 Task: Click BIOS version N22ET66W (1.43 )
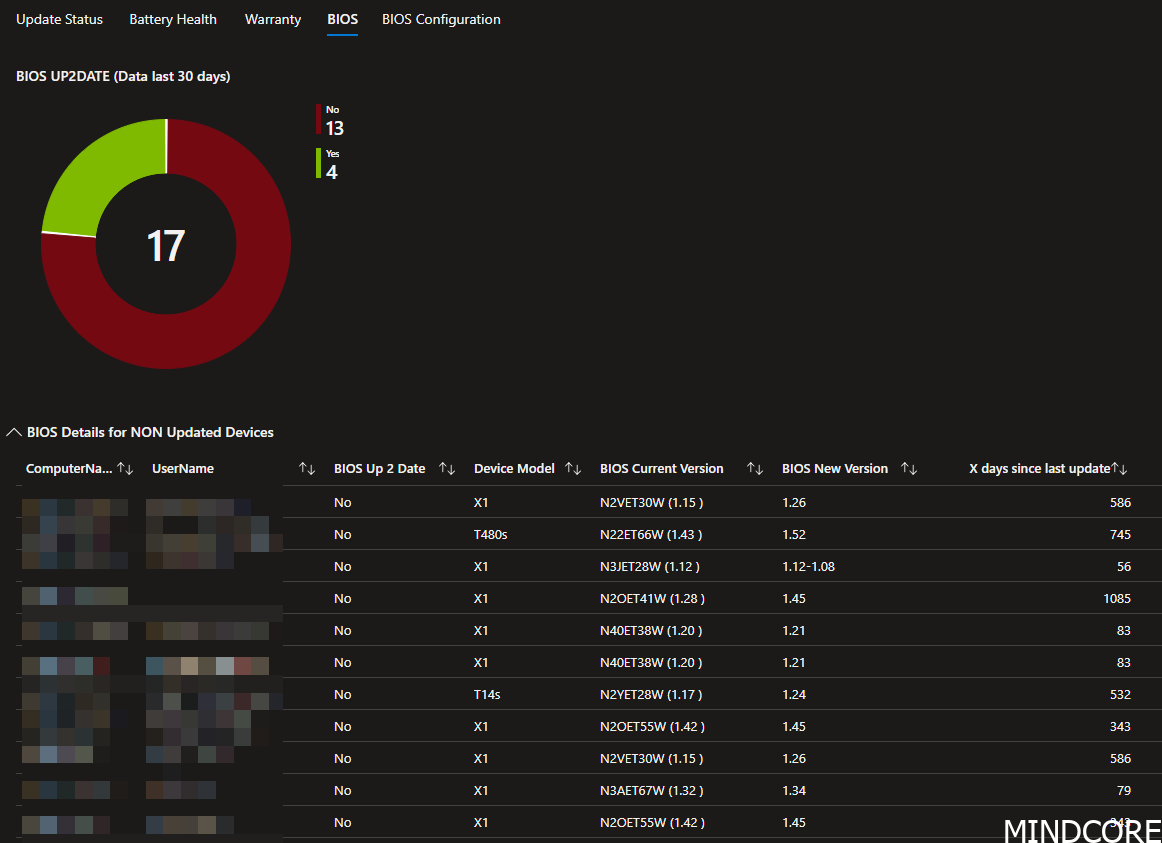click(x=651, y=534)
